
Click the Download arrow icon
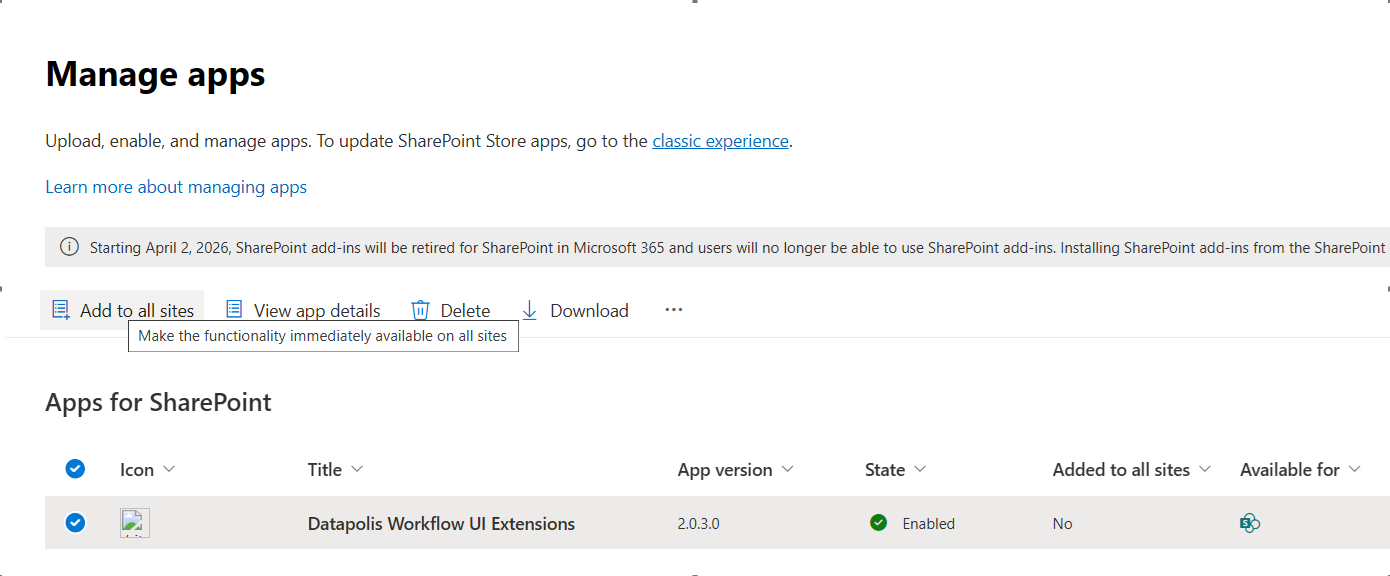tap(530, 310)
